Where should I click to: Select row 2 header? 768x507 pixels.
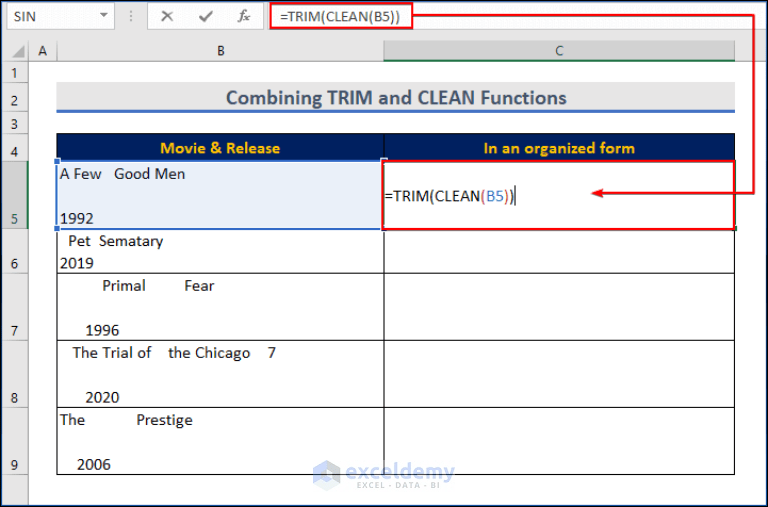pos(14,98)
